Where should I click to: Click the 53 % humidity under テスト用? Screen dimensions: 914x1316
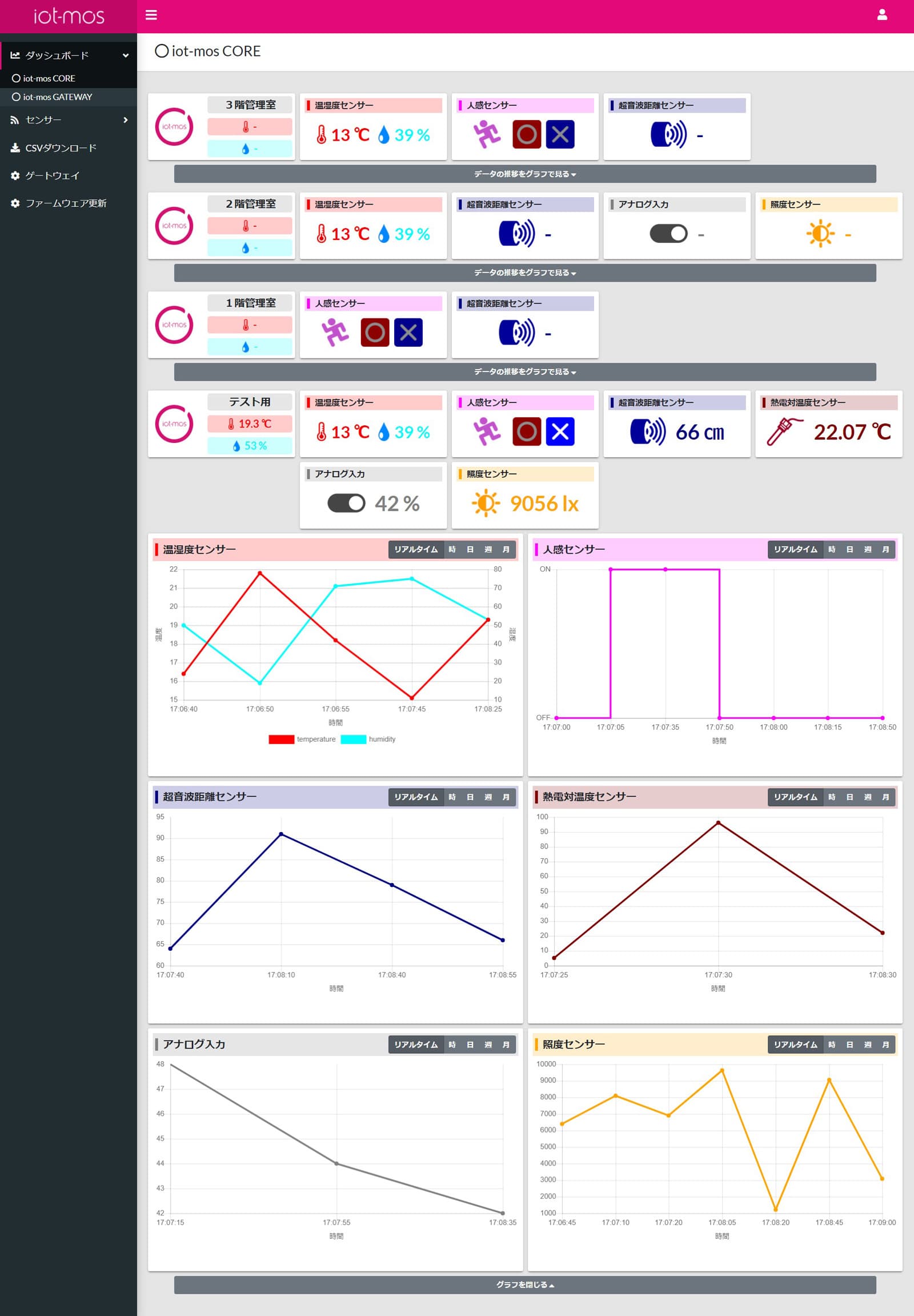point(255,446)
